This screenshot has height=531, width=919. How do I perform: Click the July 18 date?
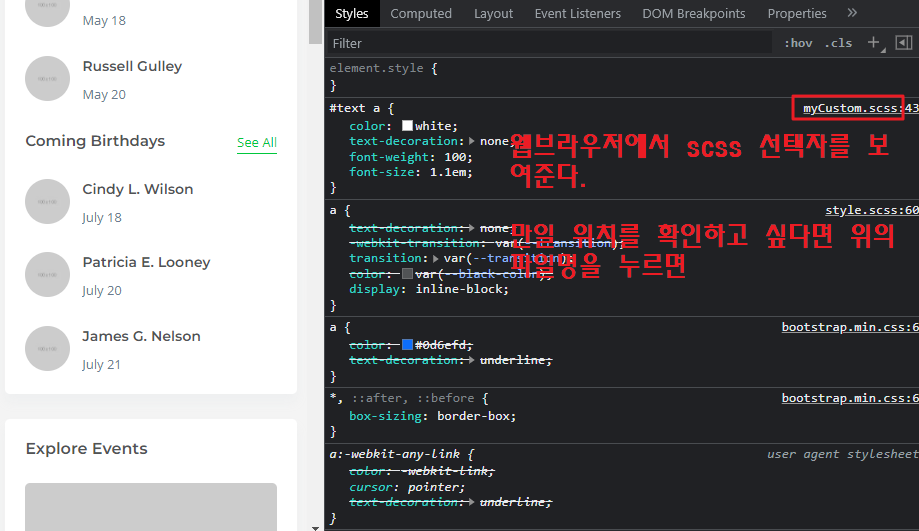click(x=102, y=217)
